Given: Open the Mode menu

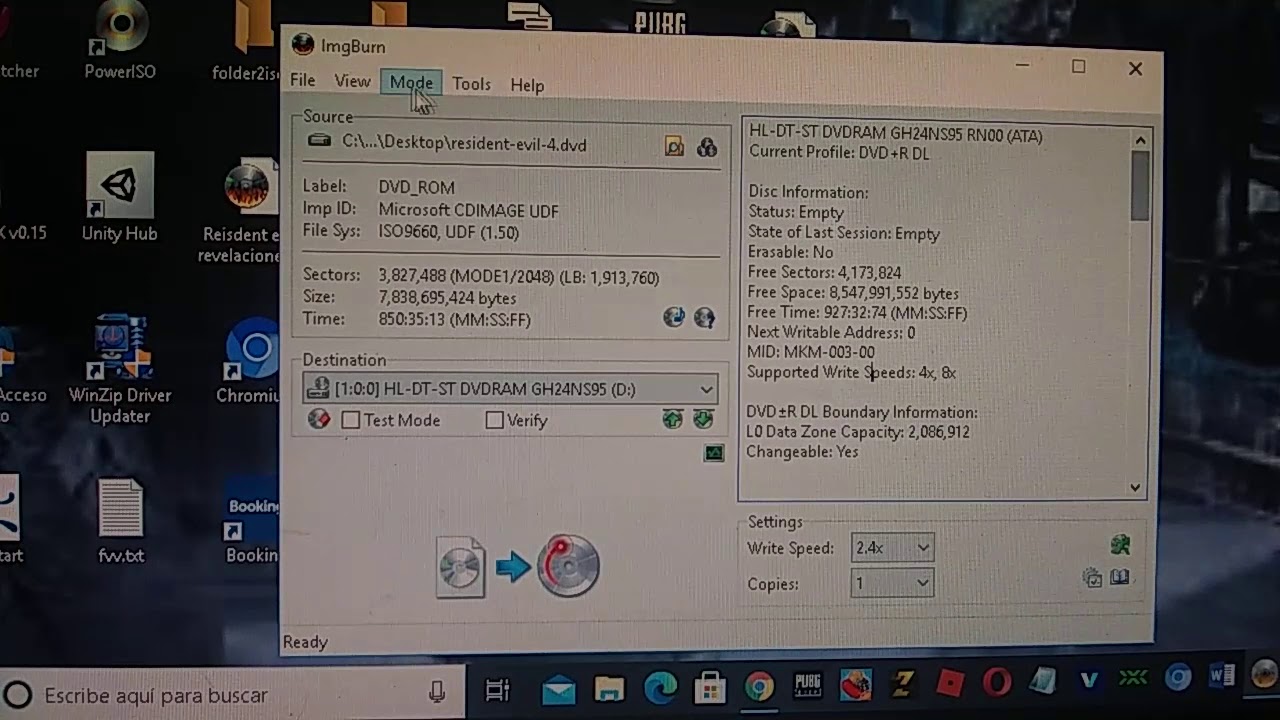Looking at the screenshot, I should 411,82.
